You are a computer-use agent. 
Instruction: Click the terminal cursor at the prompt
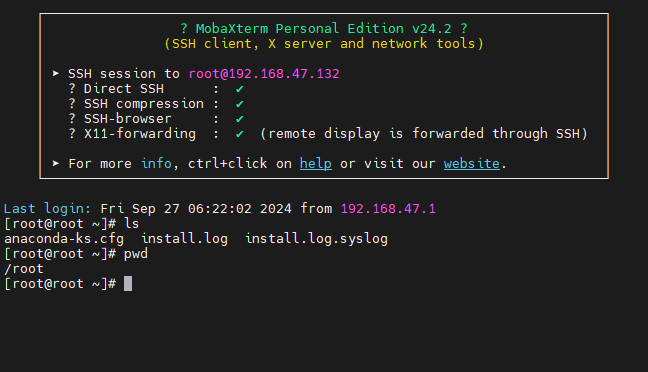tap(128, 284)
